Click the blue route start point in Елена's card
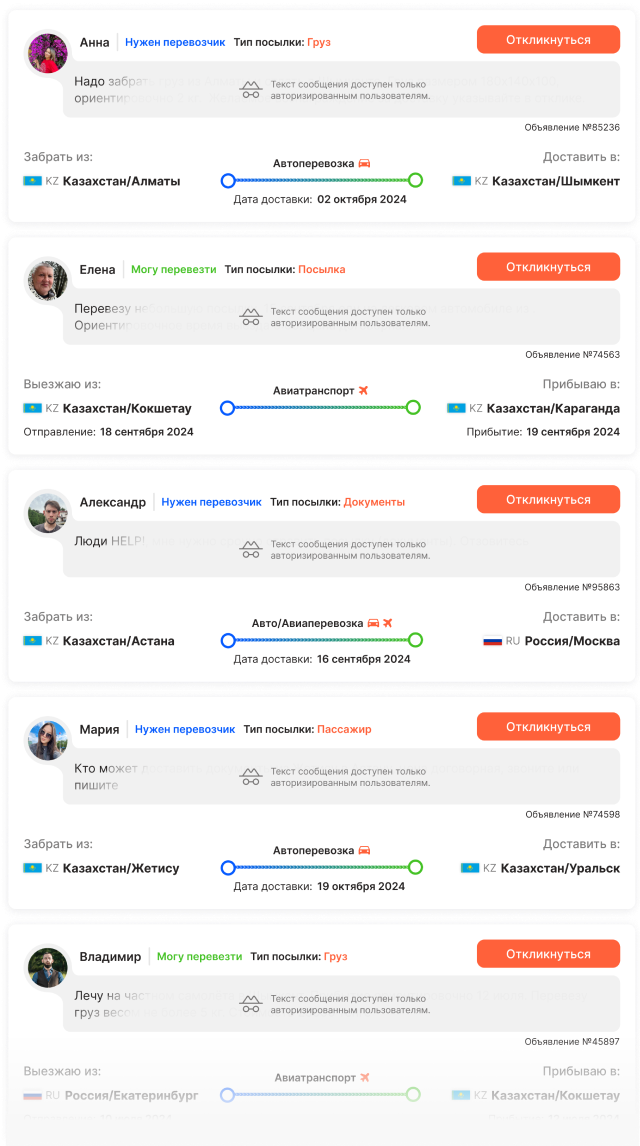 pos(228,408)
